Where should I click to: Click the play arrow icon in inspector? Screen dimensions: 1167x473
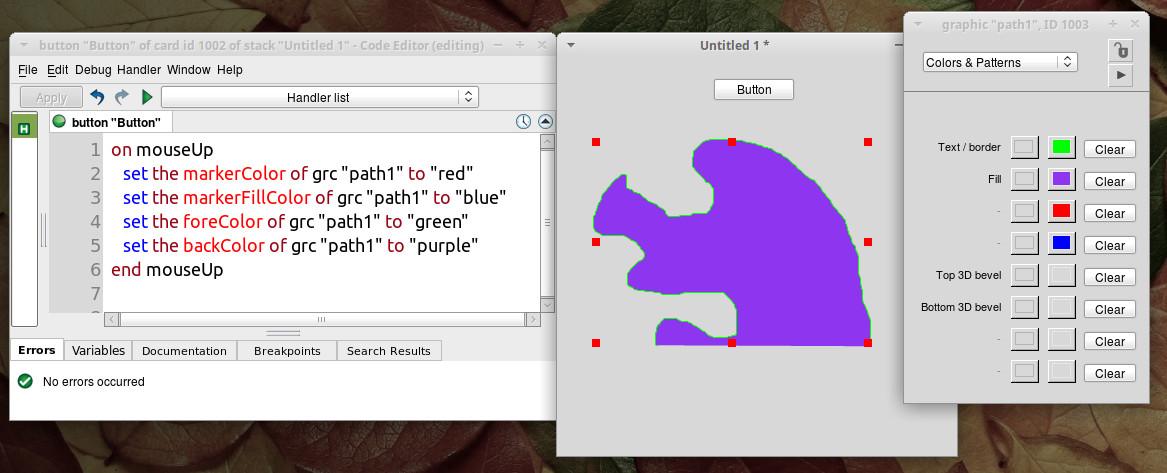pyautogui.click(x=1120, y=75)
